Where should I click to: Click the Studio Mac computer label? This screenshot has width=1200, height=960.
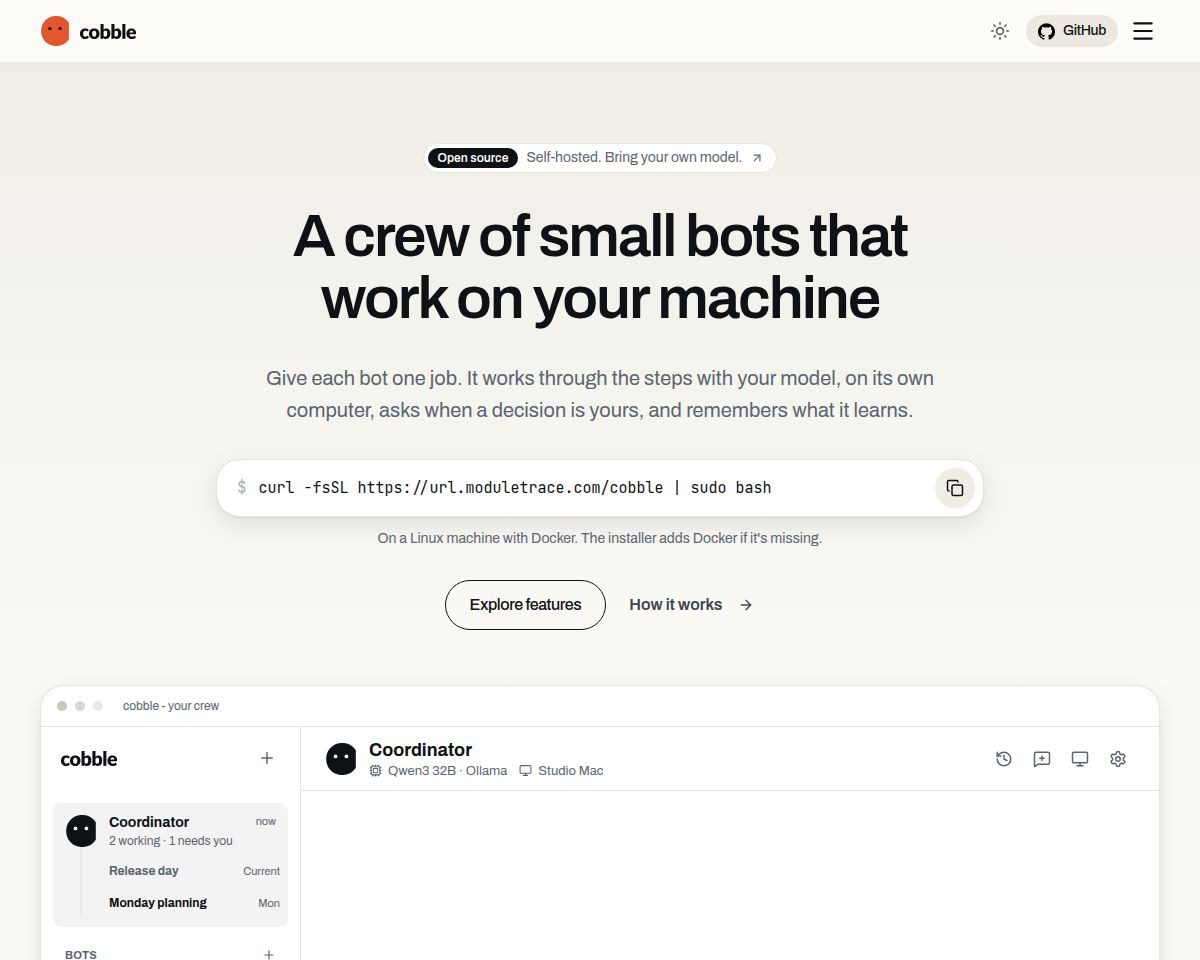point(561,771)
